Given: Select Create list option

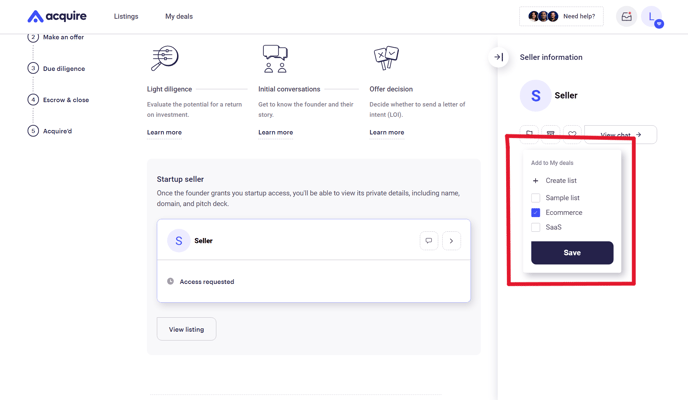Looking at the screenshot, I should point(561,181).
